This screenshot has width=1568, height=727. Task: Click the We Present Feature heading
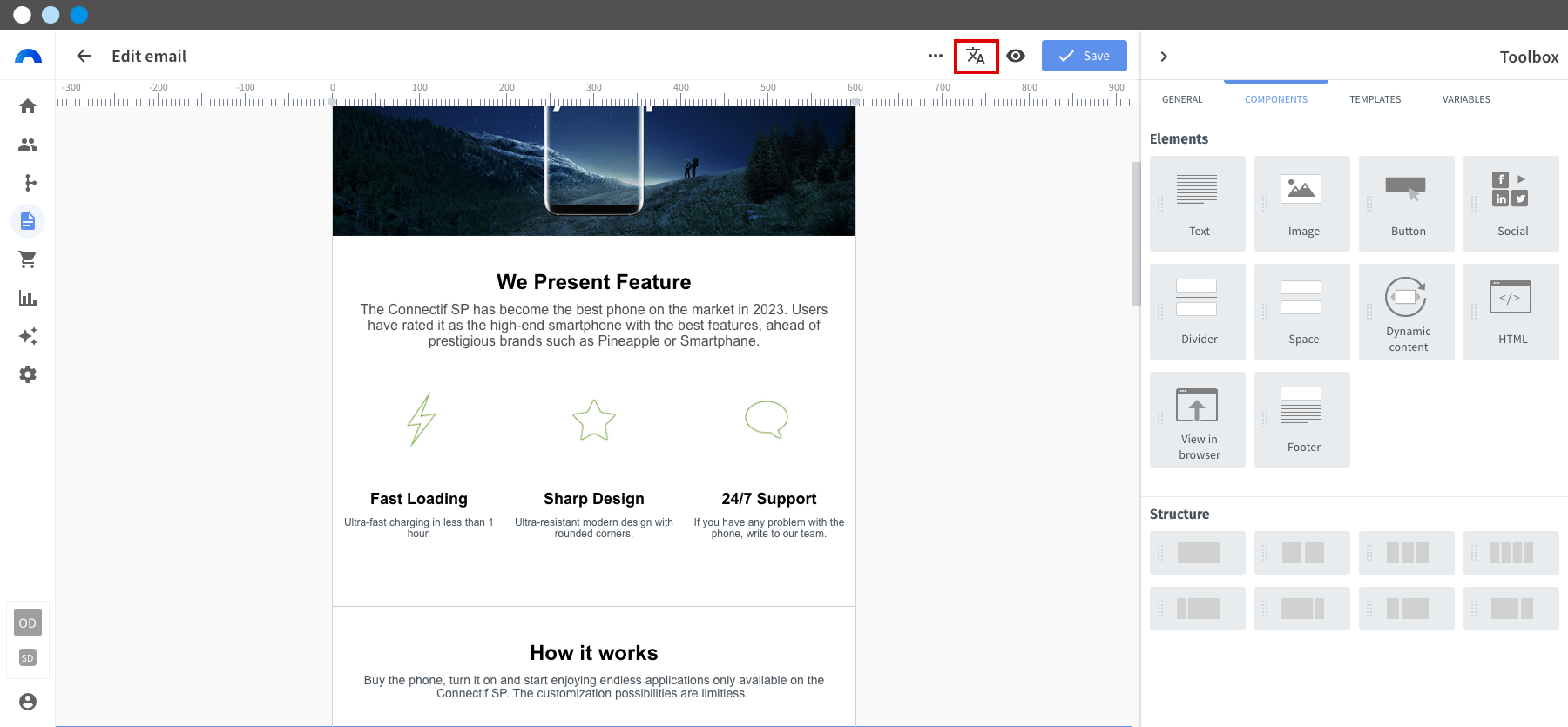pyautogui.click(x=594, y=282)
